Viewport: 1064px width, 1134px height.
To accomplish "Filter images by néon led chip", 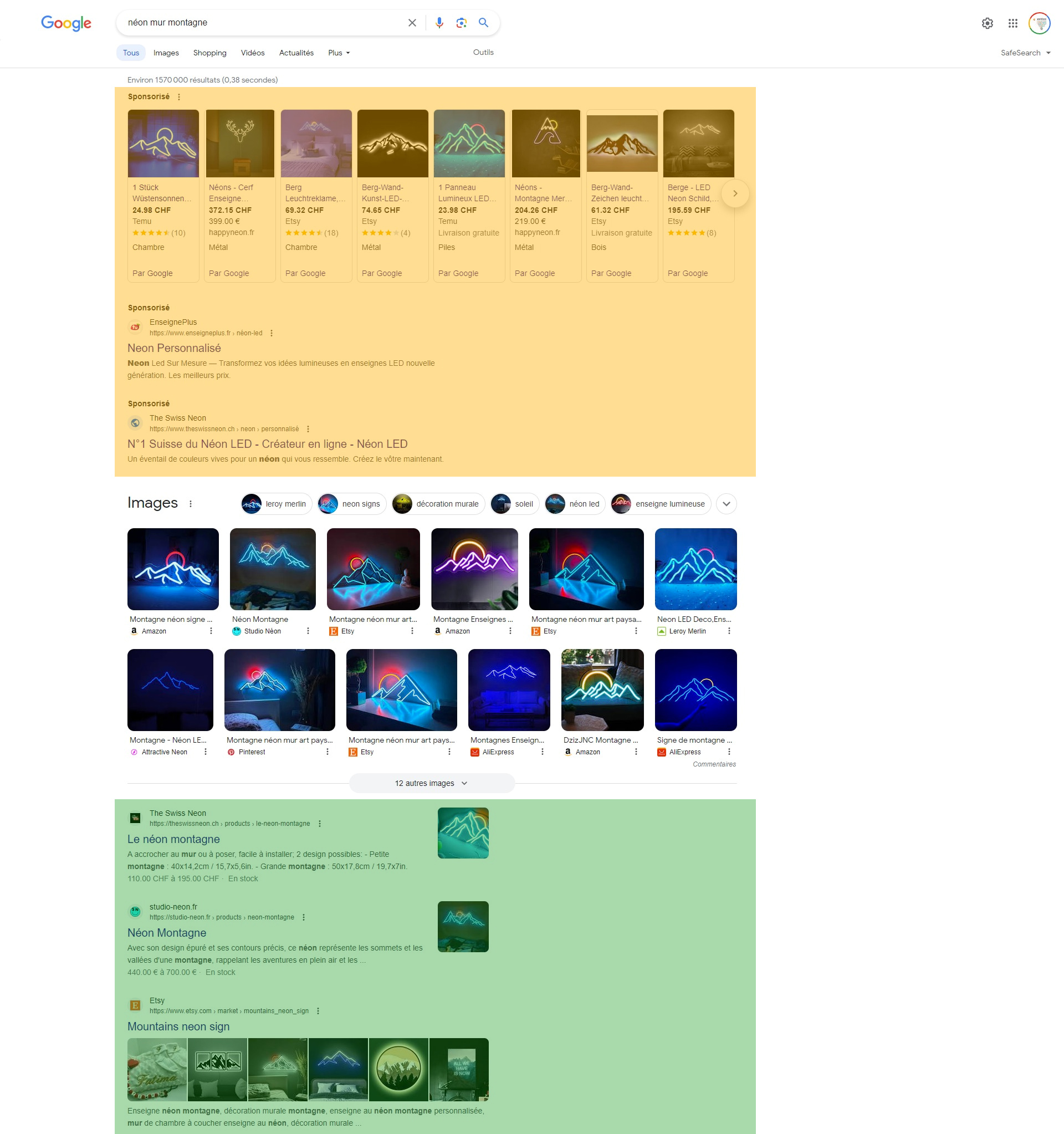I will 575,504.
